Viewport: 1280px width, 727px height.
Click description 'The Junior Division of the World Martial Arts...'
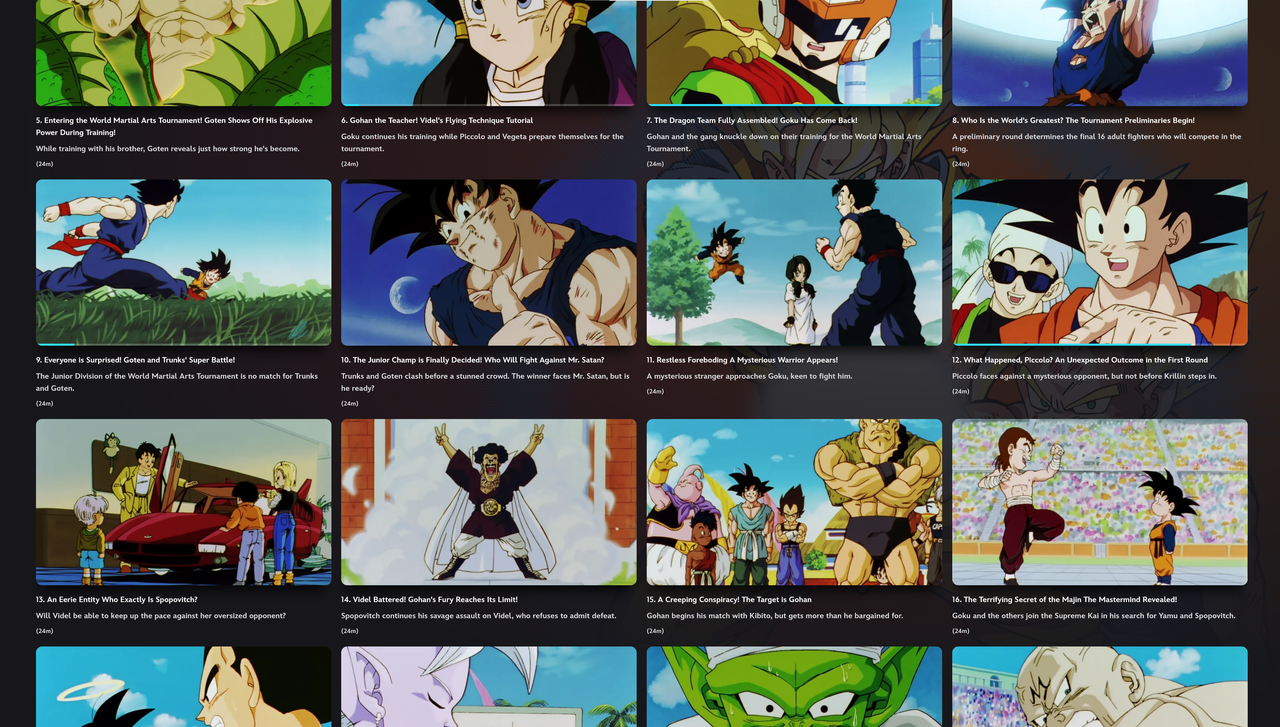(177, 382)
